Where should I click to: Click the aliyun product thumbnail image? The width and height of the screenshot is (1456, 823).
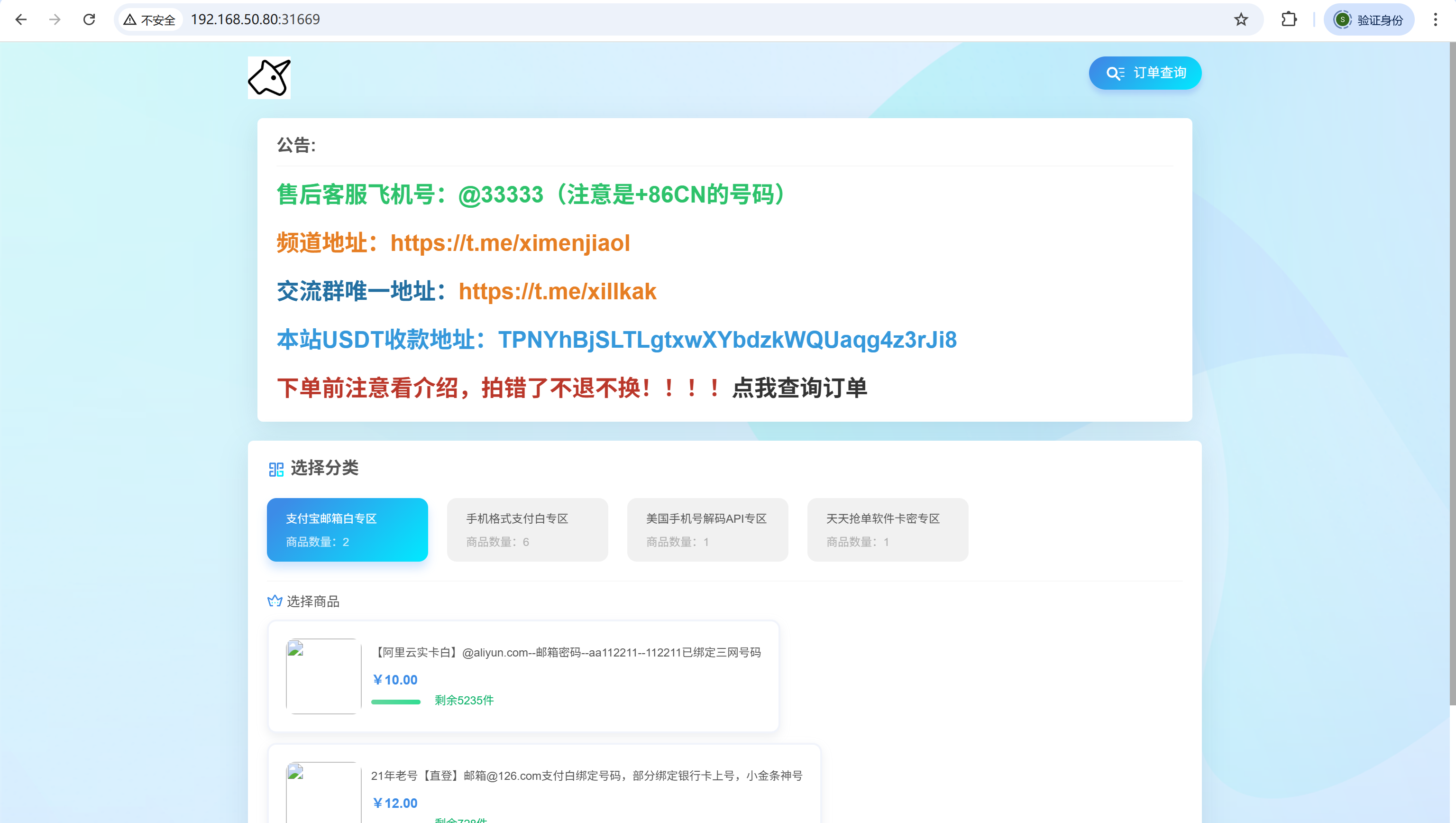323,676
